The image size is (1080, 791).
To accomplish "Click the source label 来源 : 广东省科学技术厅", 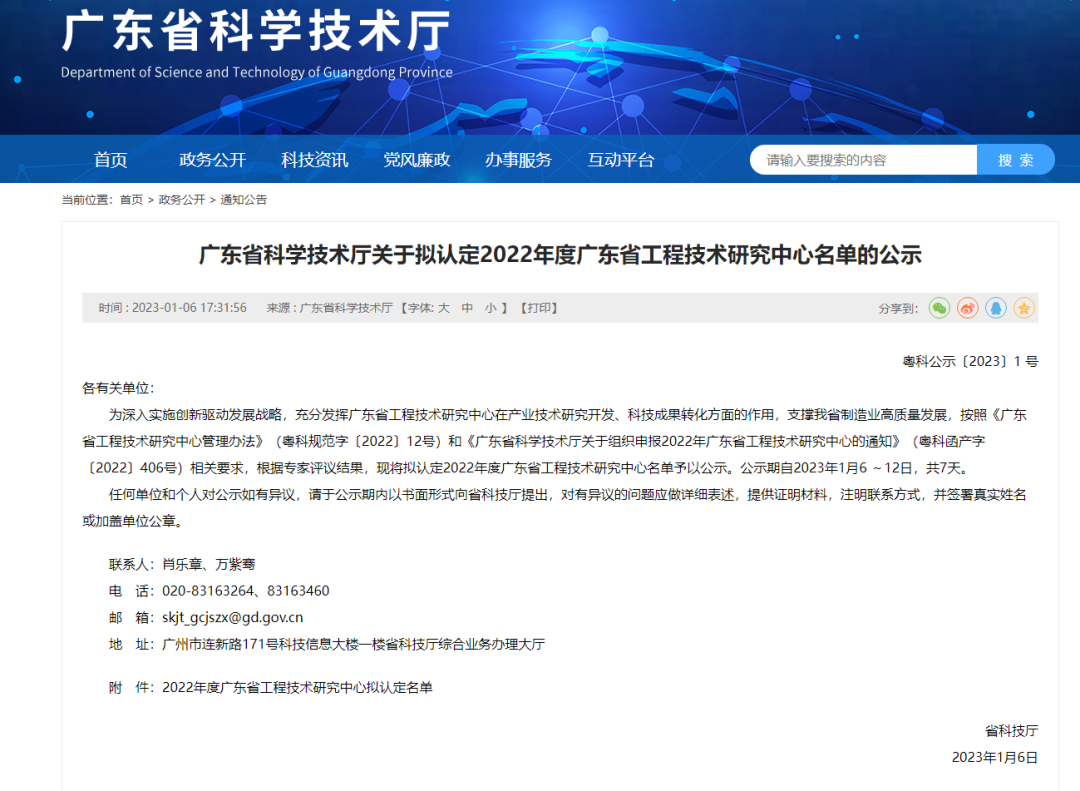I will click(329, 308).
